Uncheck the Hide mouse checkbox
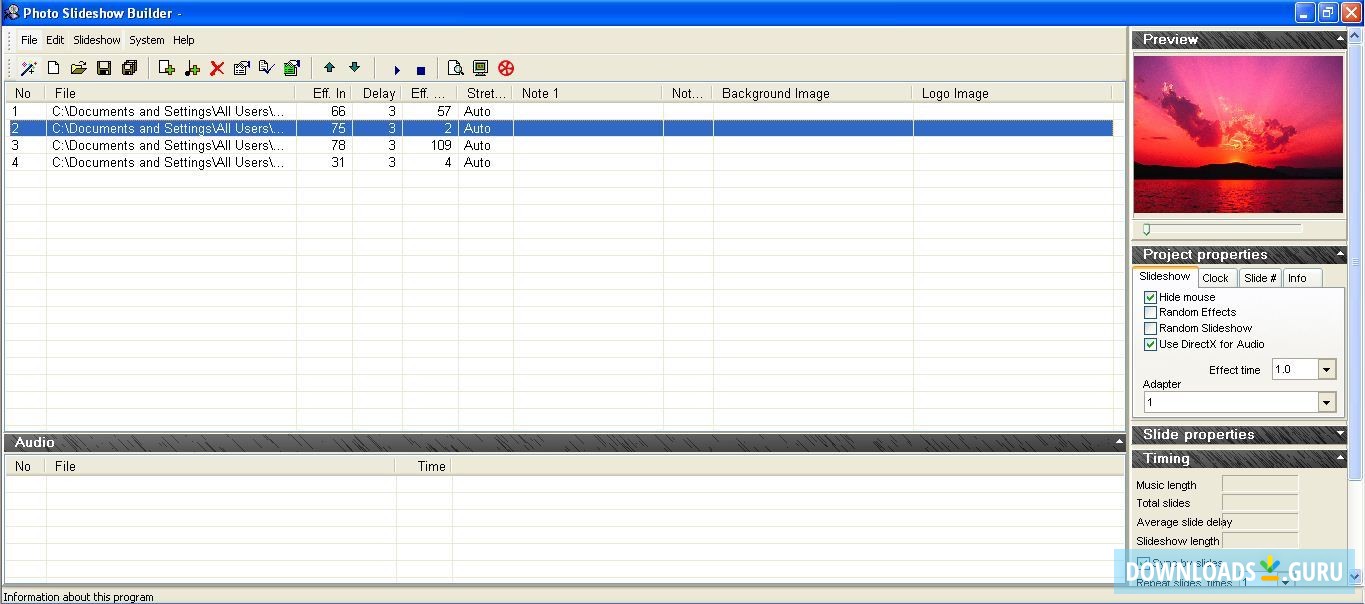1365x604 pixels. [1150, 297]
